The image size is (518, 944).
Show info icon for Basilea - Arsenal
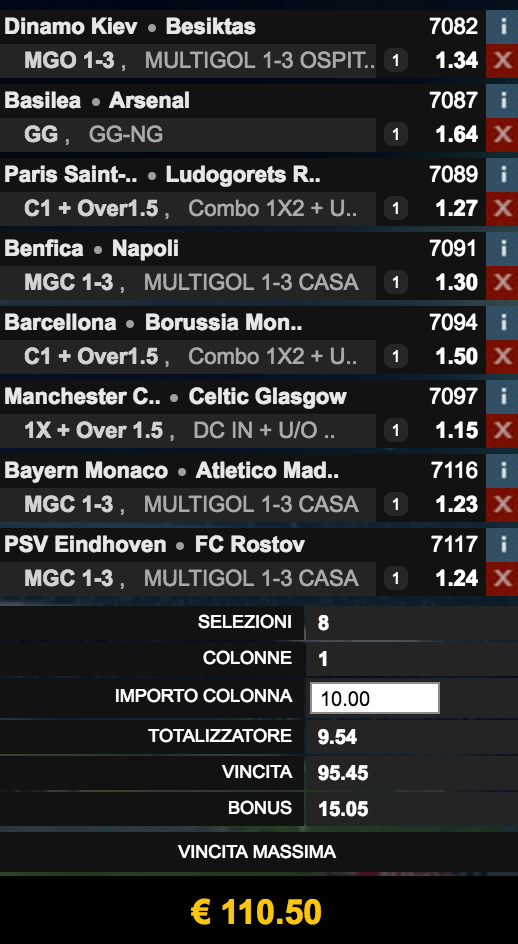[502, 101]
